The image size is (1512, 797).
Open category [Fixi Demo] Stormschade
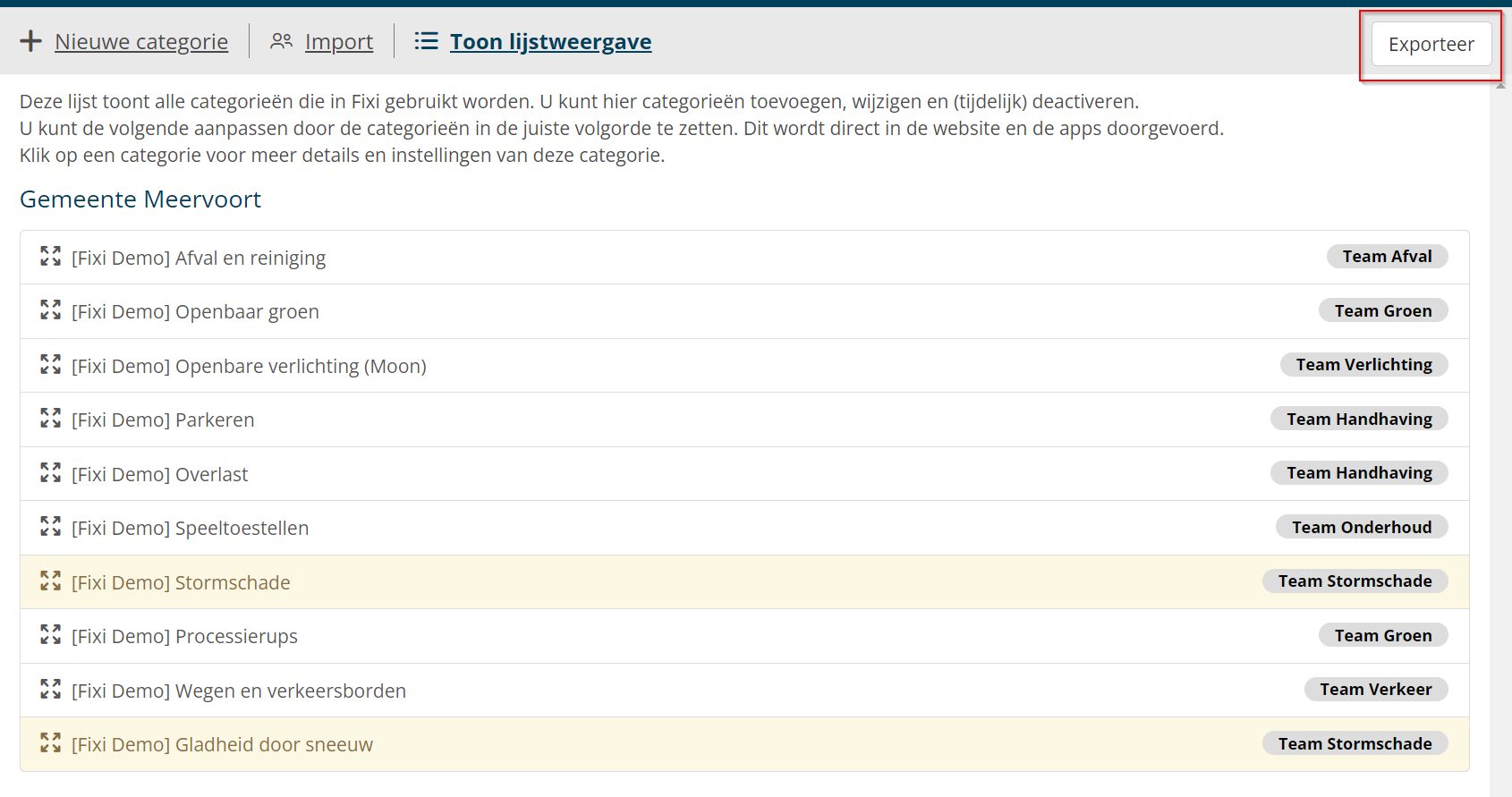coord(181,582)
